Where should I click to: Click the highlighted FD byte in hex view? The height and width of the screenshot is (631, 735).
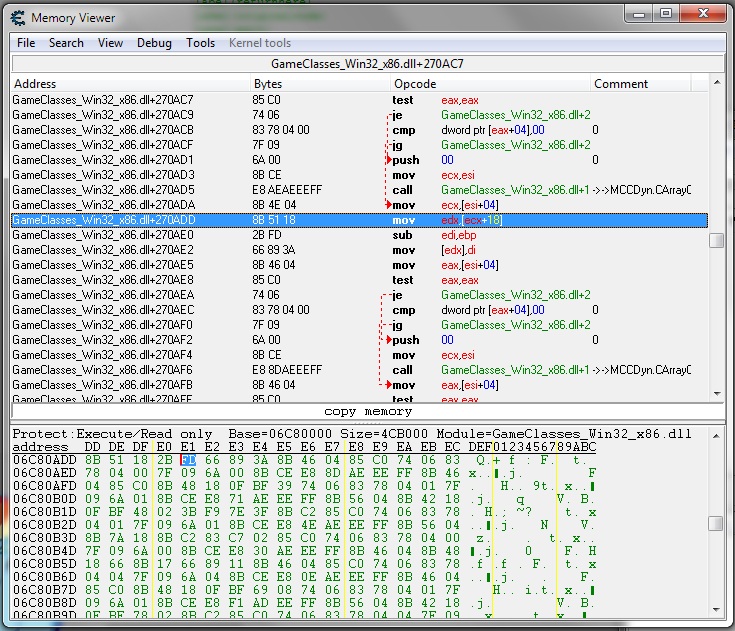[188, 460]
